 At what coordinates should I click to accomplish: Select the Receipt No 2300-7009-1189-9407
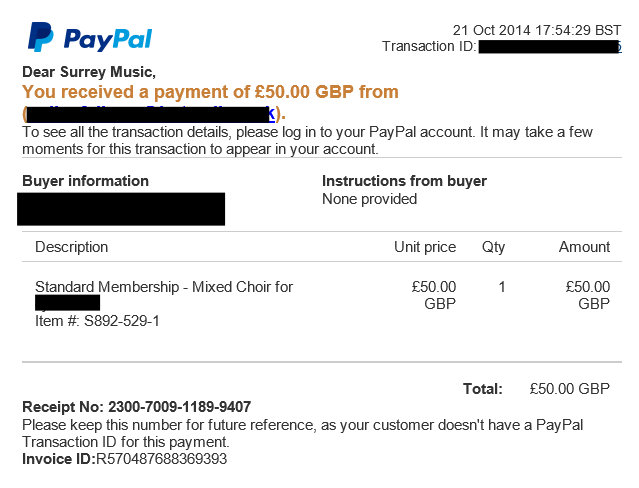(137, 406)
